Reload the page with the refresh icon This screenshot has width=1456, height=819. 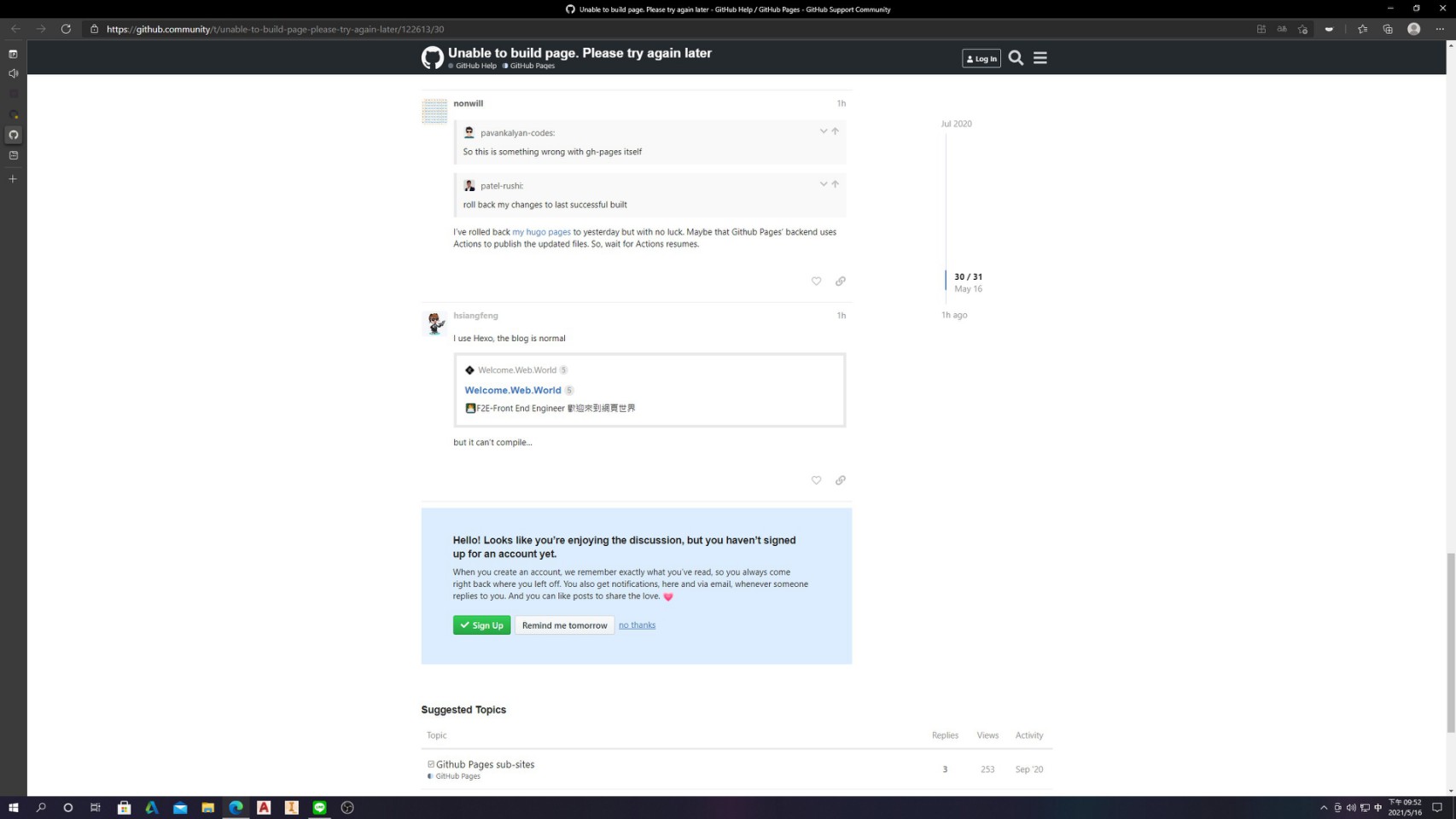click(x=66, y=29)
